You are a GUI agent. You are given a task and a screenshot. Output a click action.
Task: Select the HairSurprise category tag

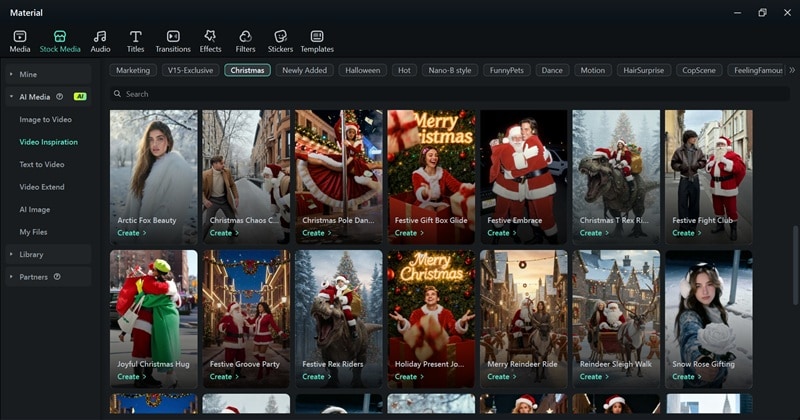643,70
